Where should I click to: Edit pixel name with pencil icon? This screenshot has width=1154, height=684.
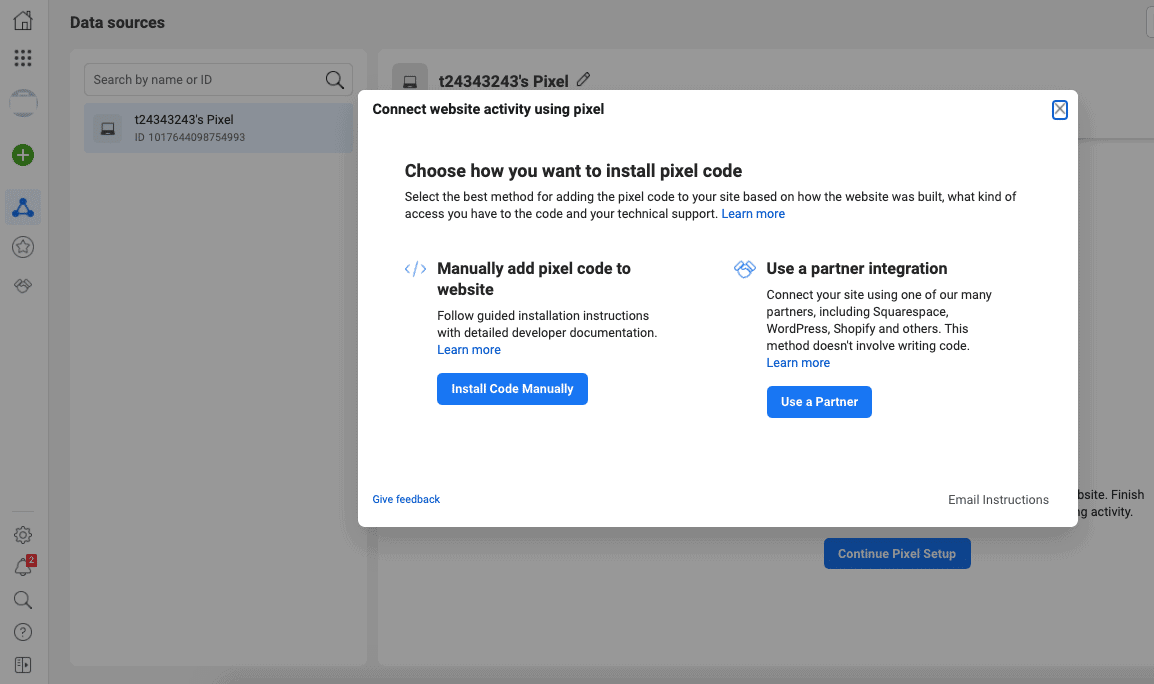coord(584,80)
